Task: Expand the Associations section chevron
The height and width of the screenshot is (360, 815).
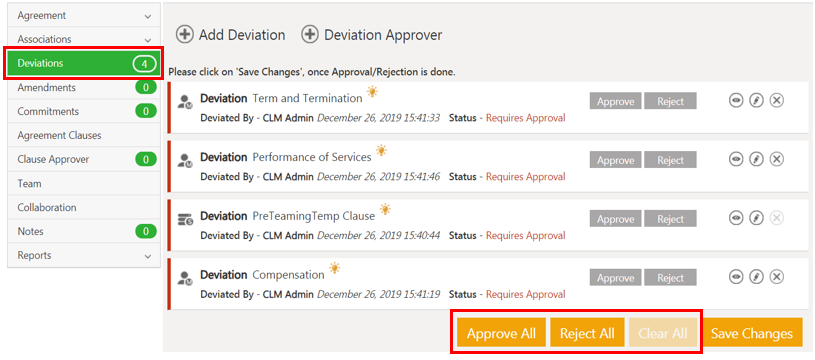Action: 148,40
